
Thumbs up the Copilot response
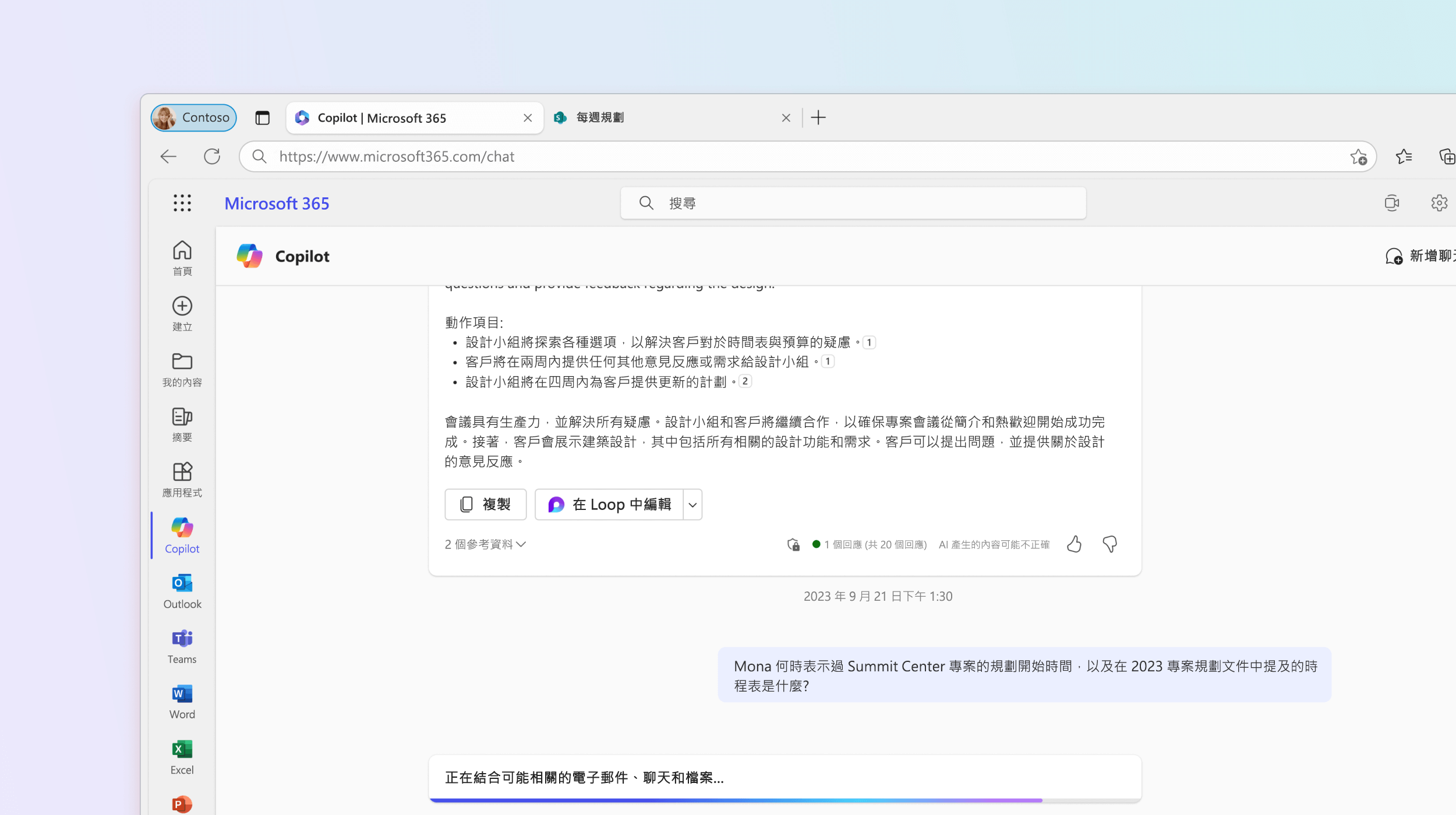1074,543
